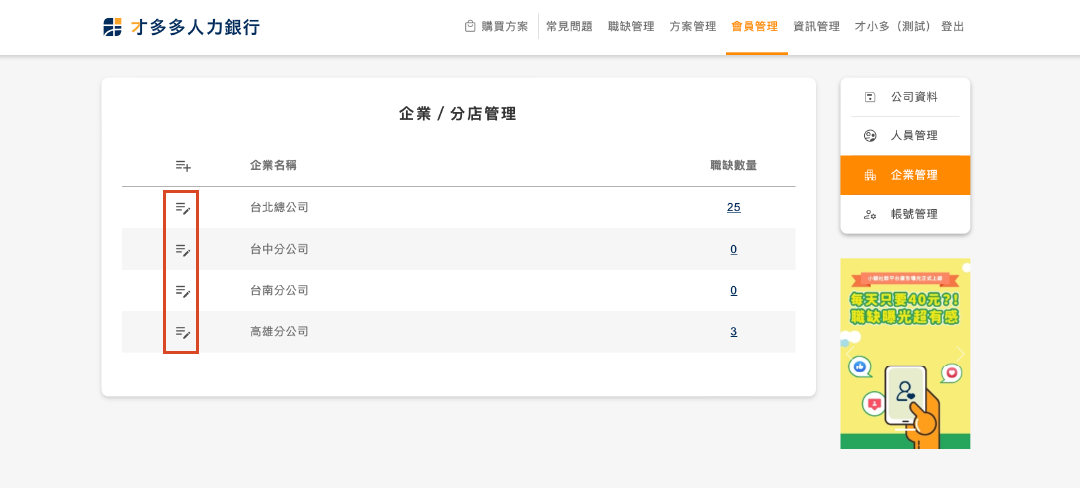Log out via 登出 link

[x=953, y=27]
